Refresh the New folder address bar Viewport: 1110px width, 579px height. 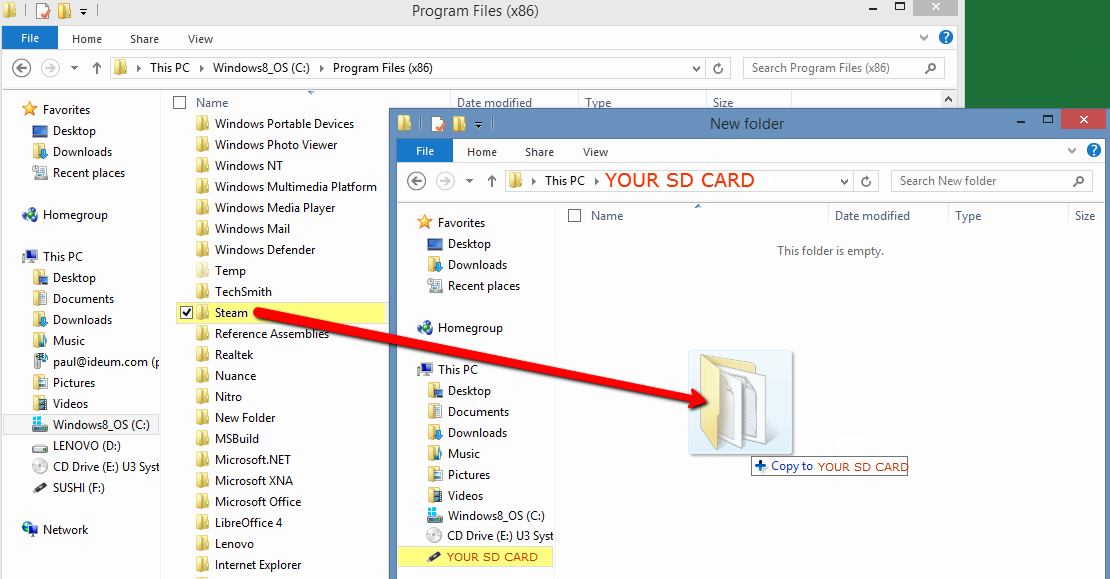(x=866, y=181)
